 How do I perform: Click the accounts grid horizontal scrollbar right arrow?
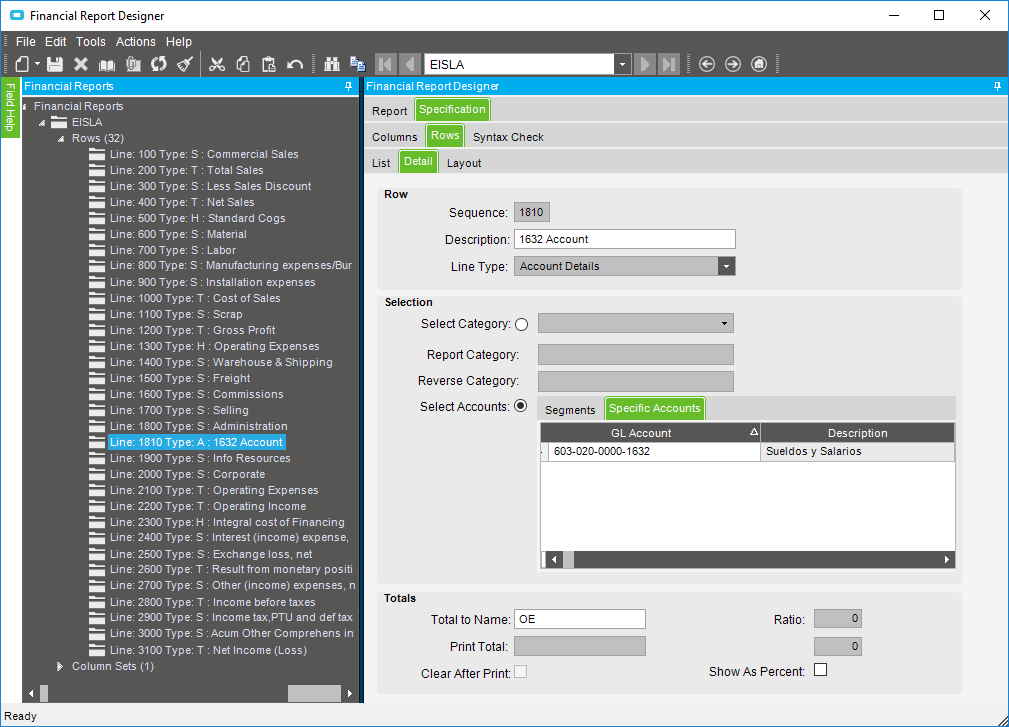click(x=947, y=560)
